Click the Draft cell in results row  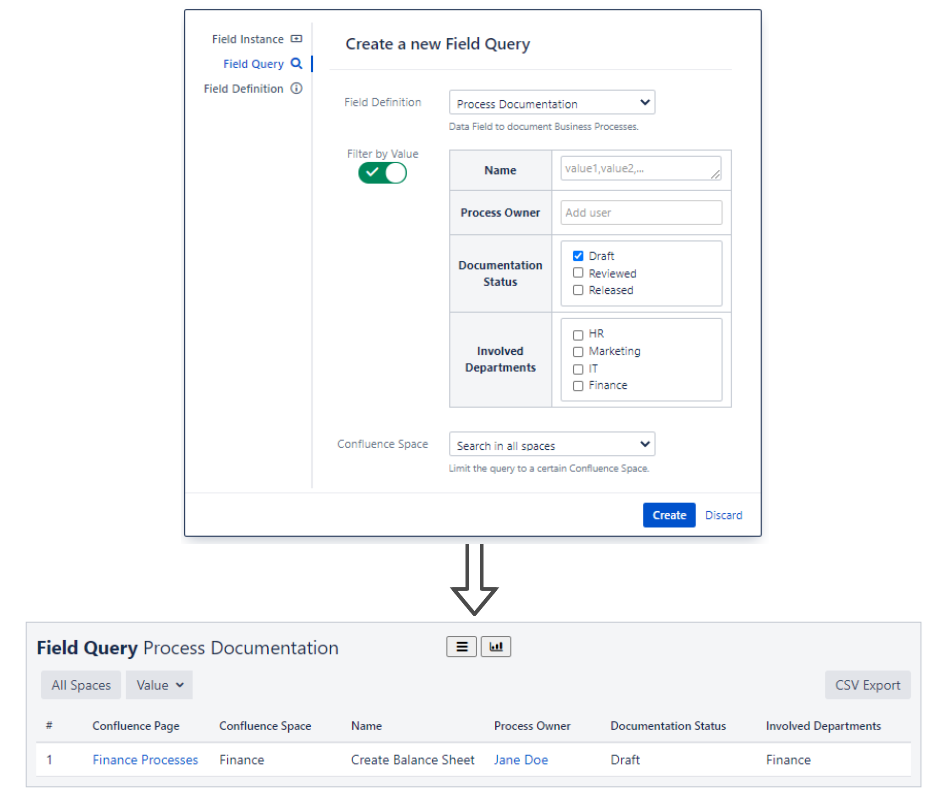625,760
